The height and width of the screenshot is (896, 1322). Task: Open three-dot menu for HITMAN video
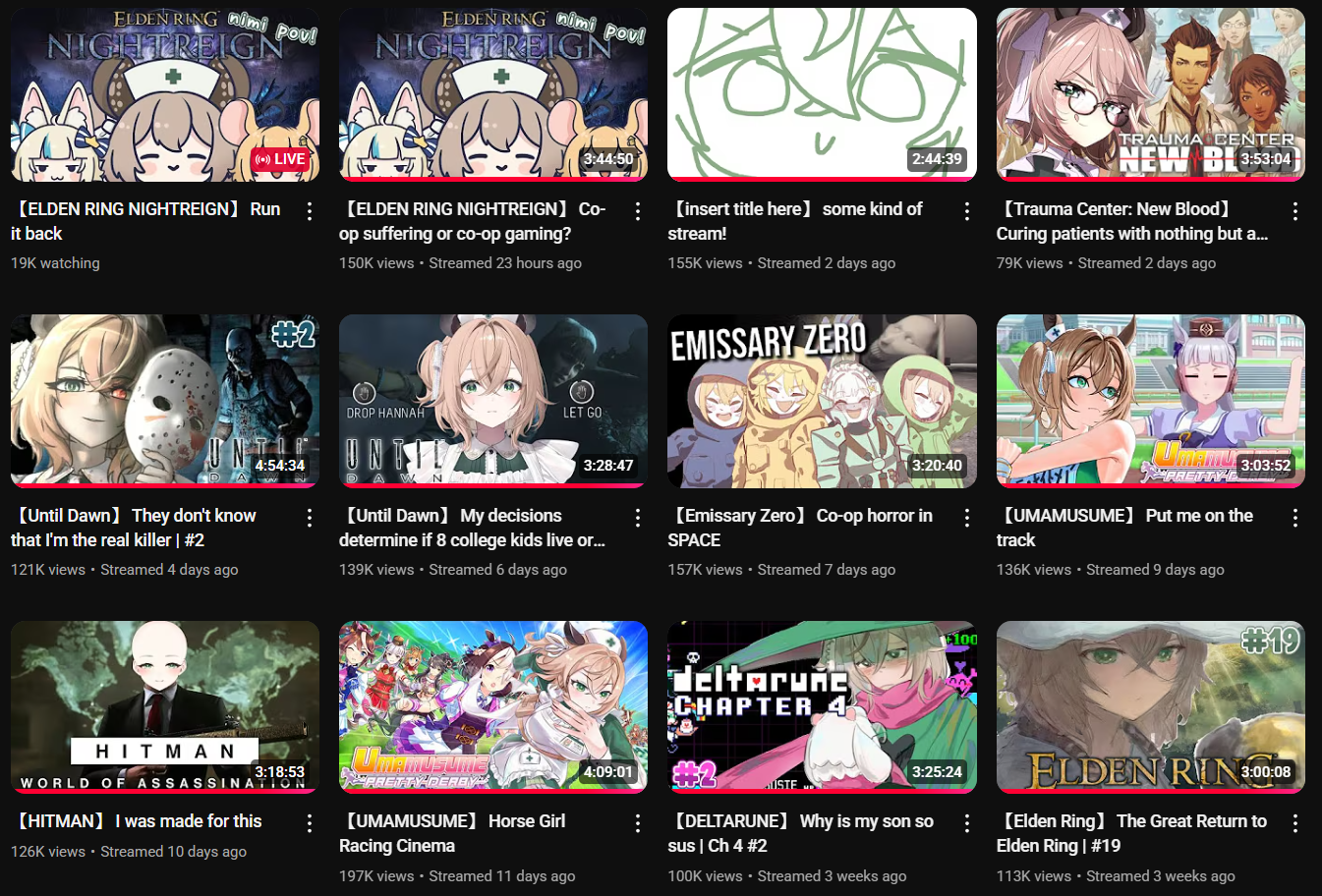pos(310,823)
